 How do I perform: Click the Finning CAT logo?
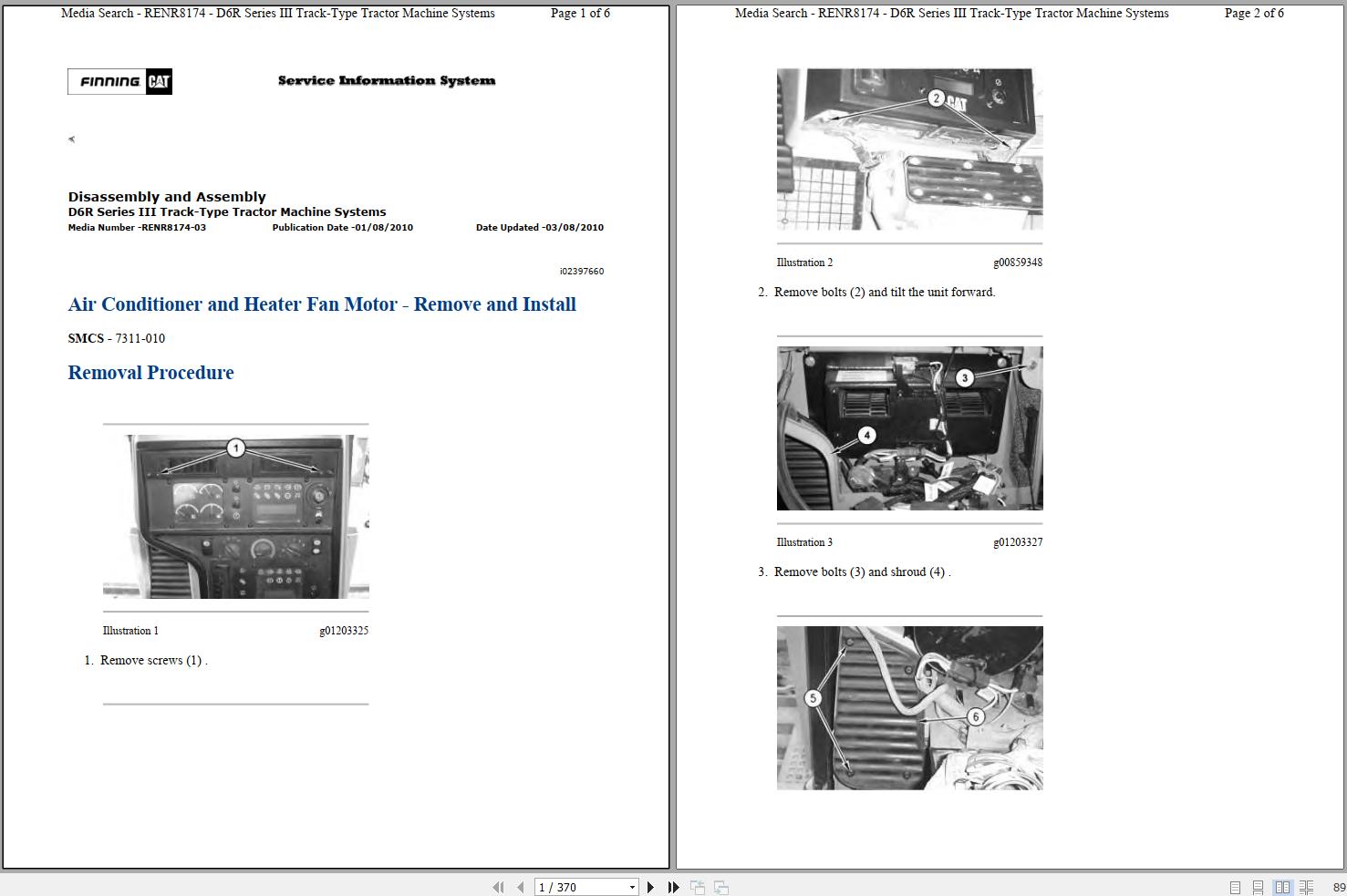click(x=119, y=81)
